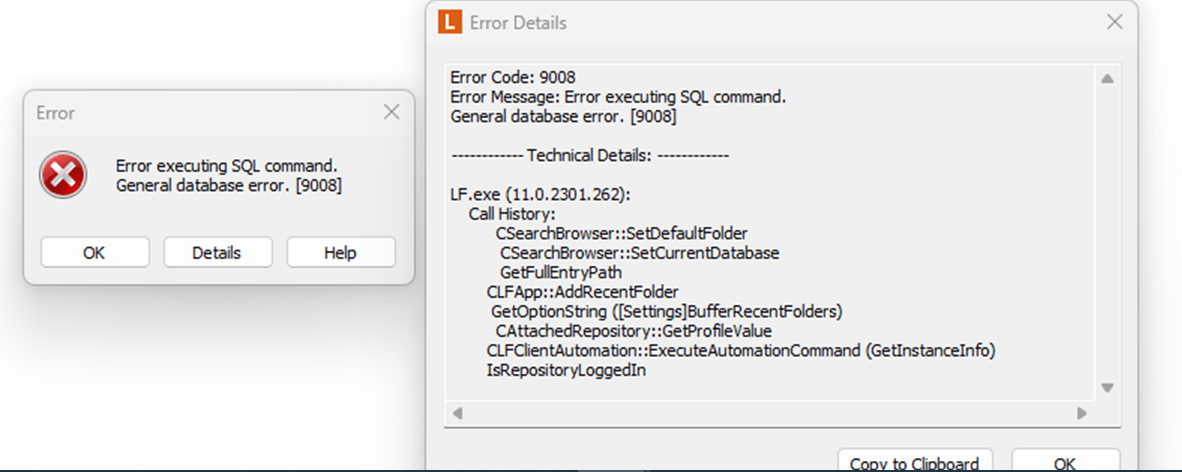This screenshot has width=1182, height=472.
Task: Click the Error Code: 9008 line
Action: pyautogui.click(x=513, y=77)
